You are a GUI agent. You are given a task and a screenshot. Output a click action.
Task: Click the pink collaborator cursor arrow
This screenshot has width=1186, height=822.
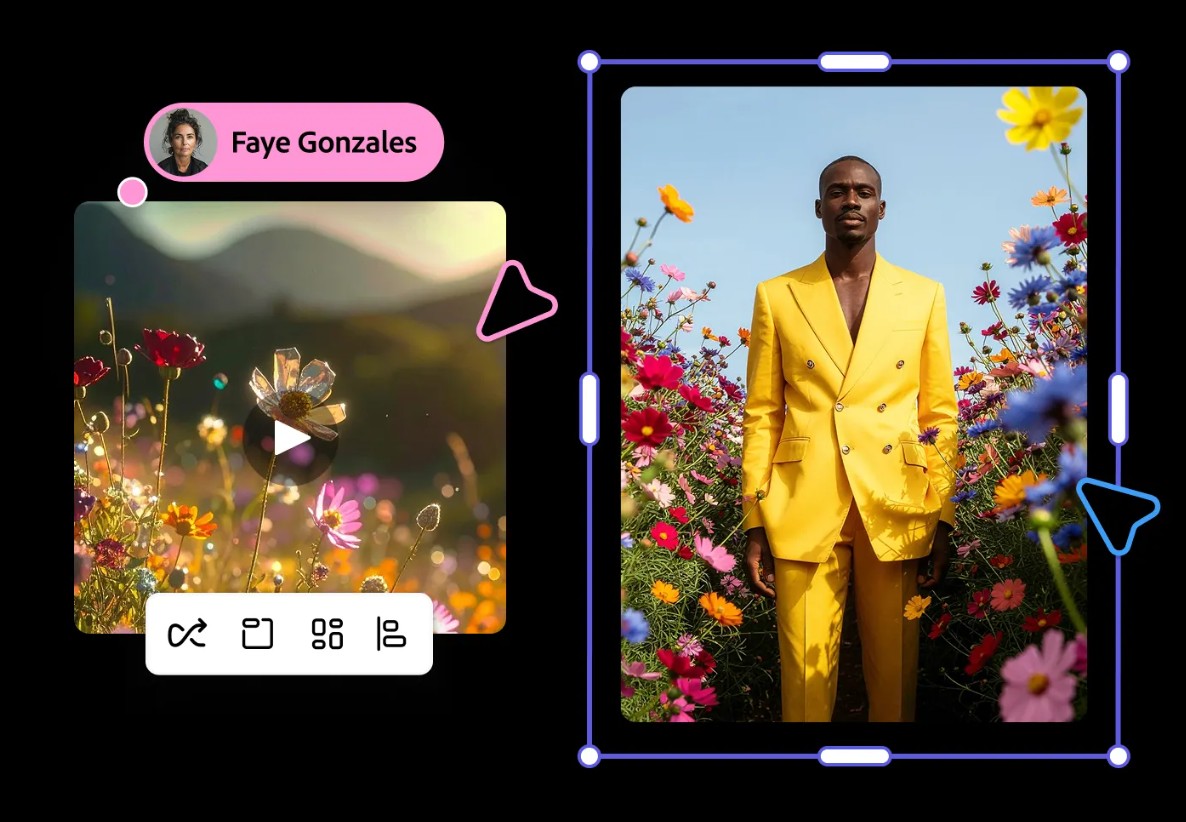coord(512,301)
